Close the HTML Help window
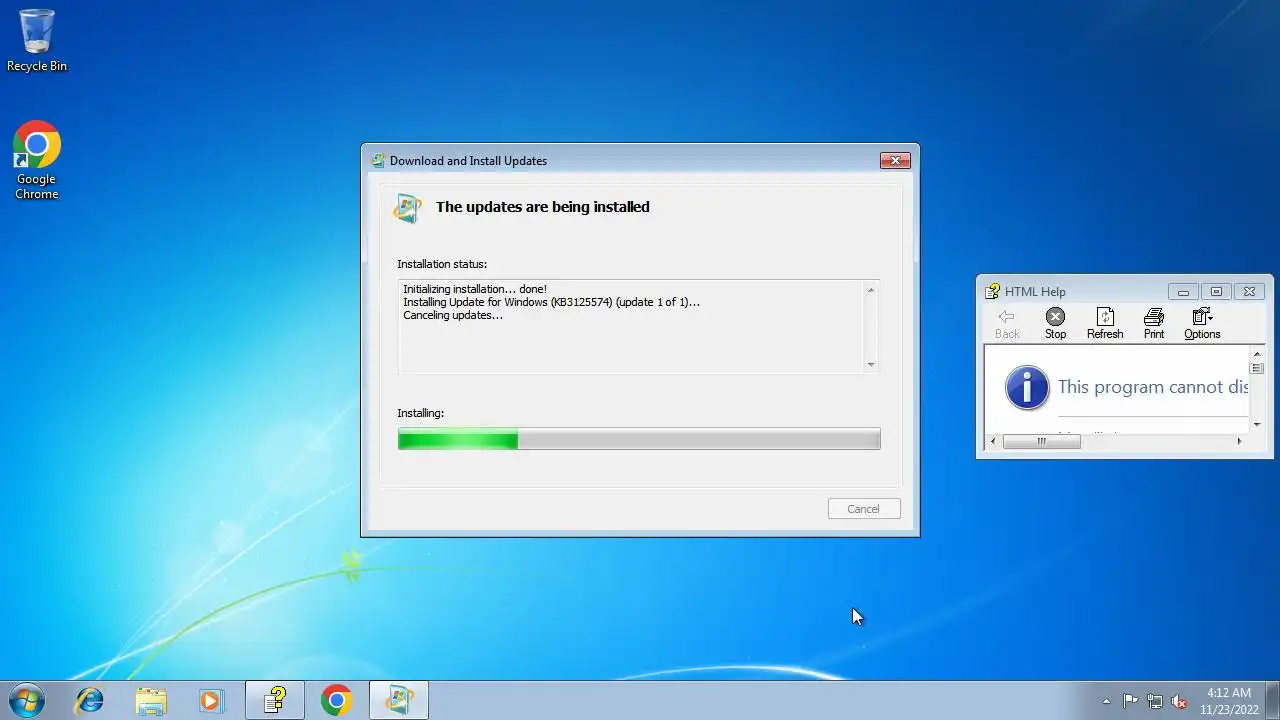 coord(1249,292)
